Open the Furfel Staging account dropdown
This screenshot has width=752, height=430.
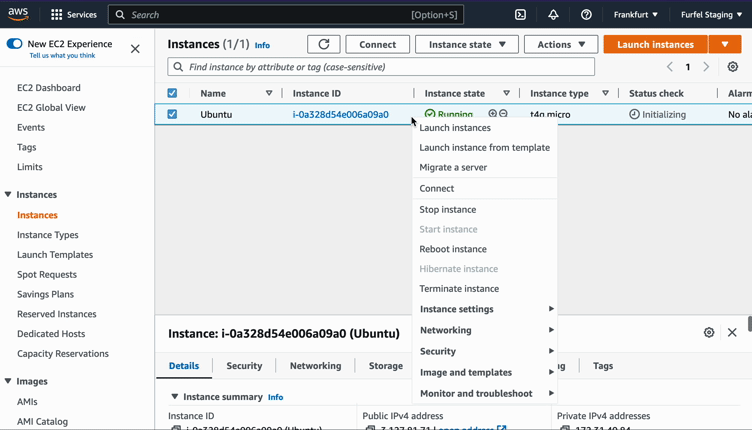(x=711, y=15)
